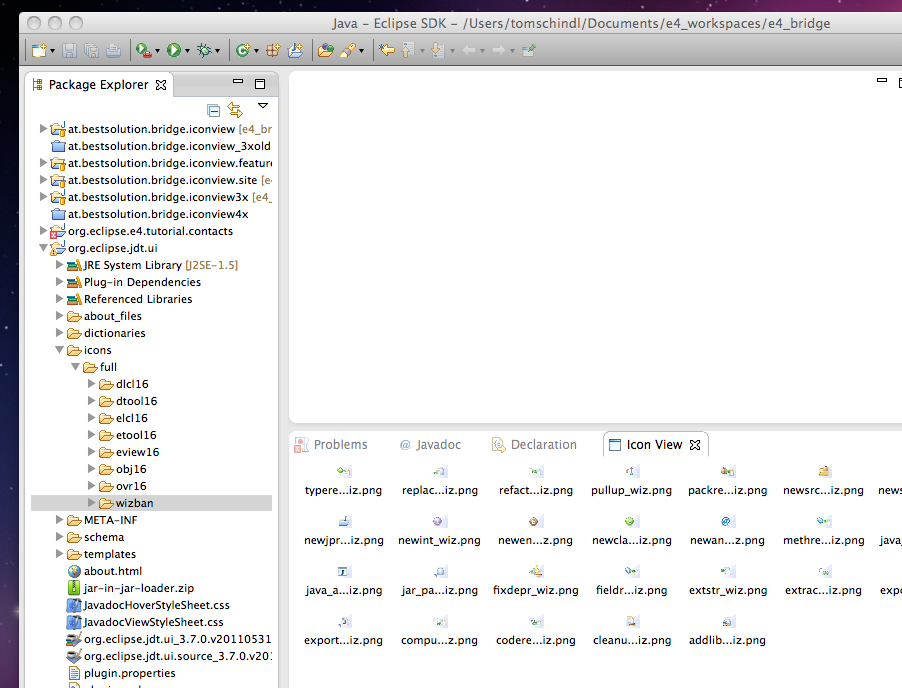
Task: Select about.html in Package Explorer
Action: (x=112, y=571)
